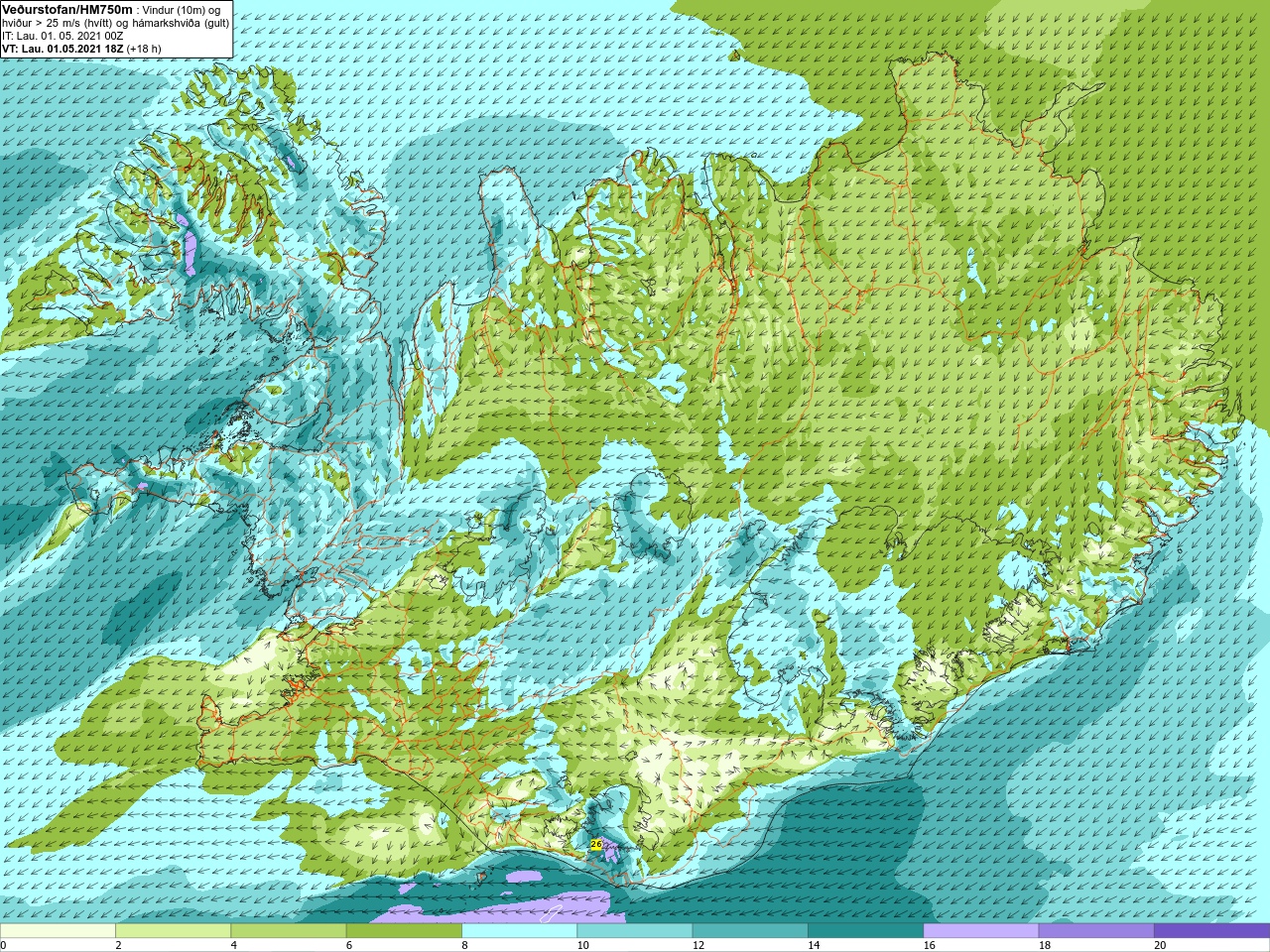Click the pale yellow 0–2 m/s legend swatch
The image size is (1270, 952).
pos(58,931)
